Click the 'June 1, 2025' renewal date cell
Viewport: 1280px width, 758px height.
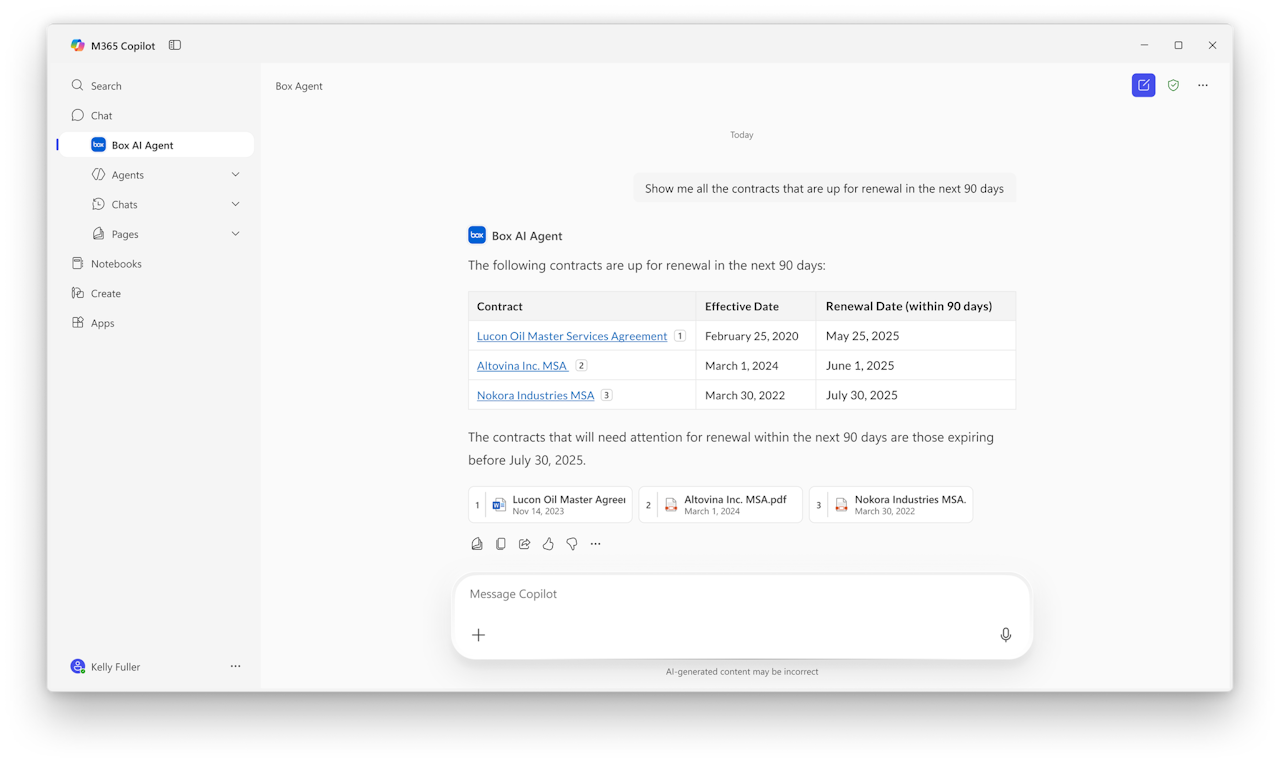(916, 366)
